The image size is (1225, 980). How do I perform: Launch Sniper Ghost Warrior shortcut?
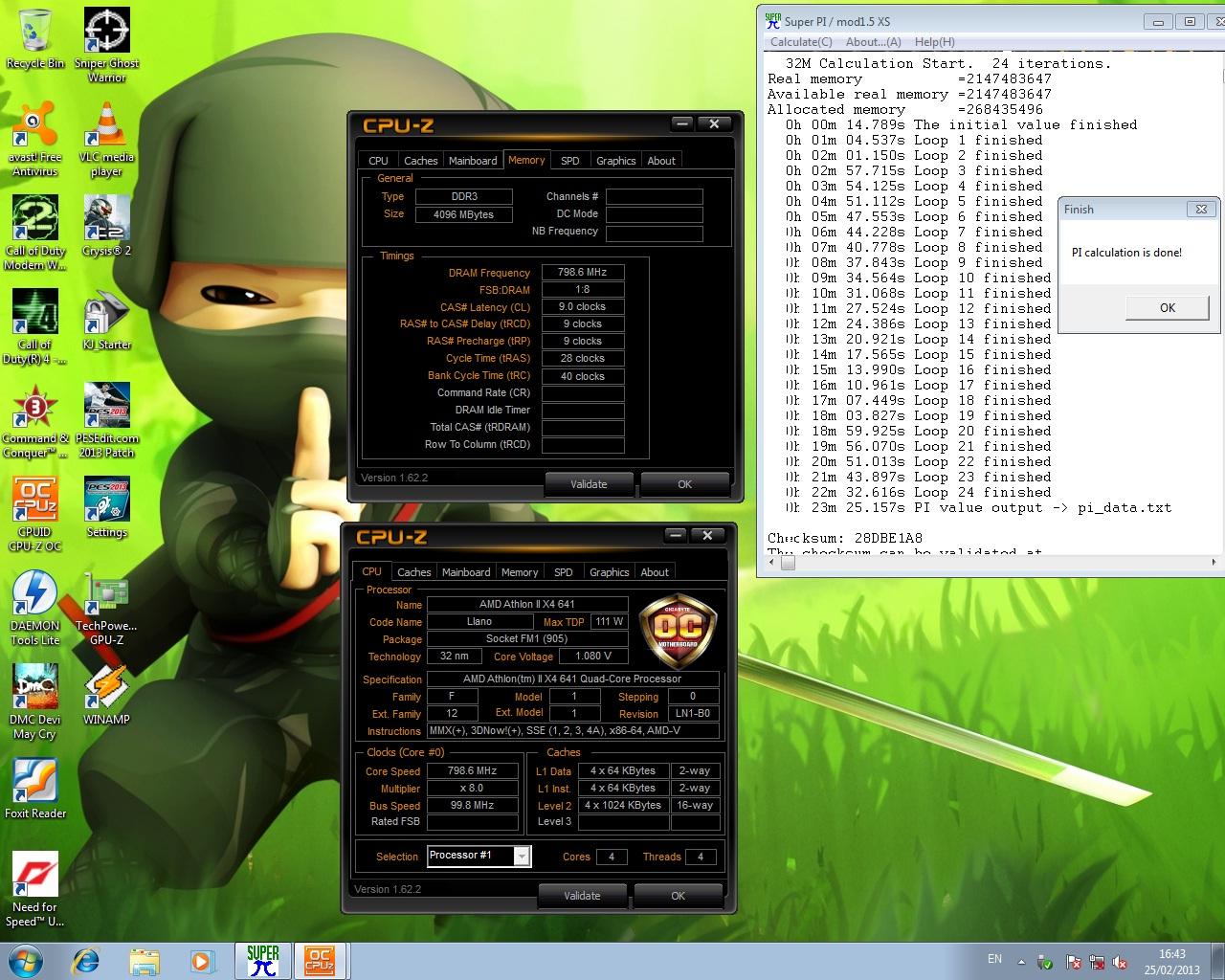pyautogui.click(x=107, y=45)
